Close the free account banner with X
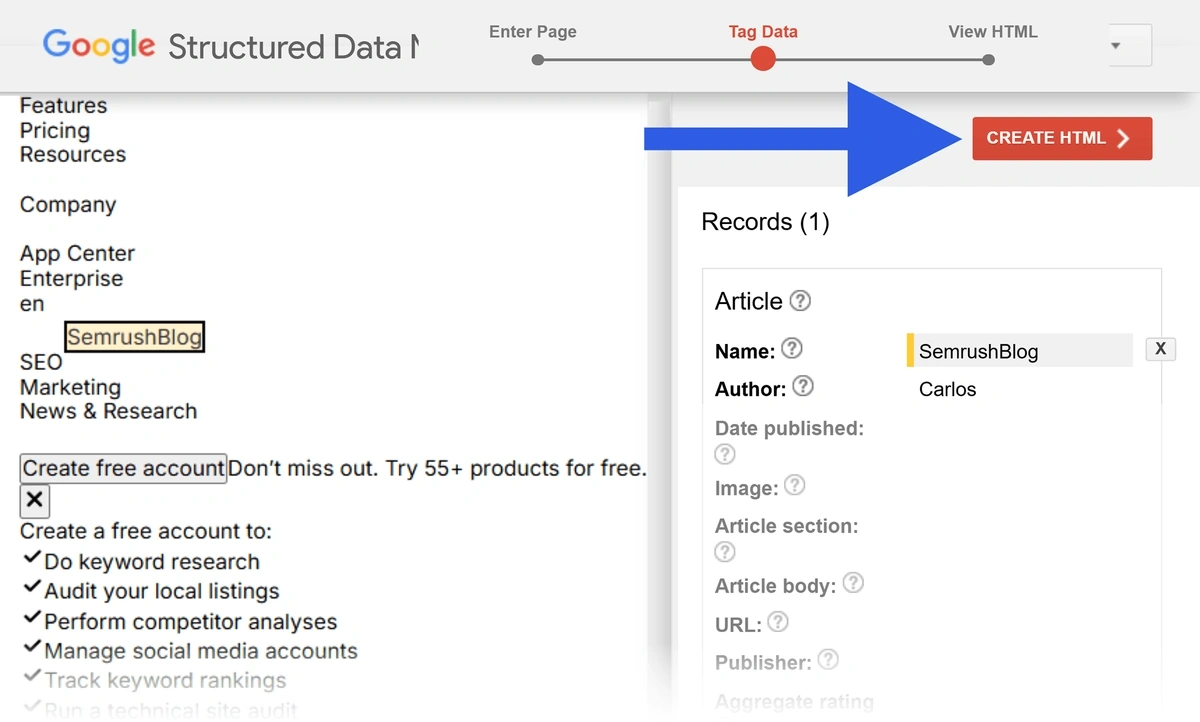This screenshot has height=722, width=1200. point(35,500)
